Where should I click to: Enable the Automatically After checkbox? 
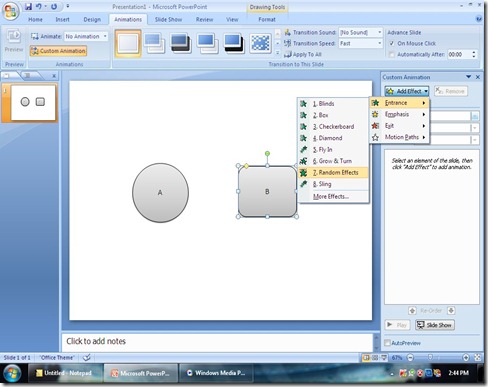coord(392,54)
